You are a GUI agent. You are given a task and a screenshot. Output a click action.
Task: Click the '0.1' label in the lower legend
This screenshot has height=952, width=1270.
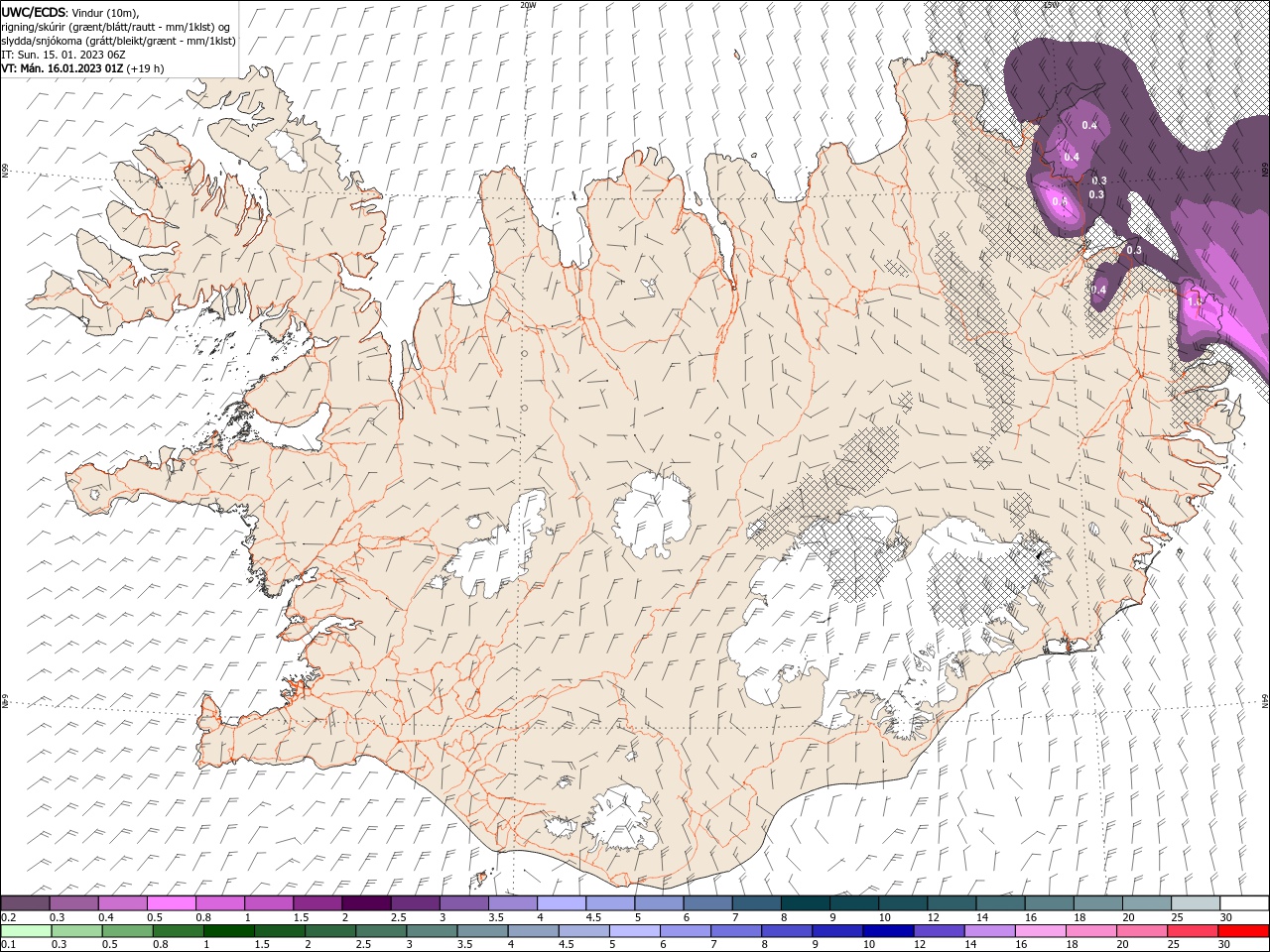[x=8, y=945]
